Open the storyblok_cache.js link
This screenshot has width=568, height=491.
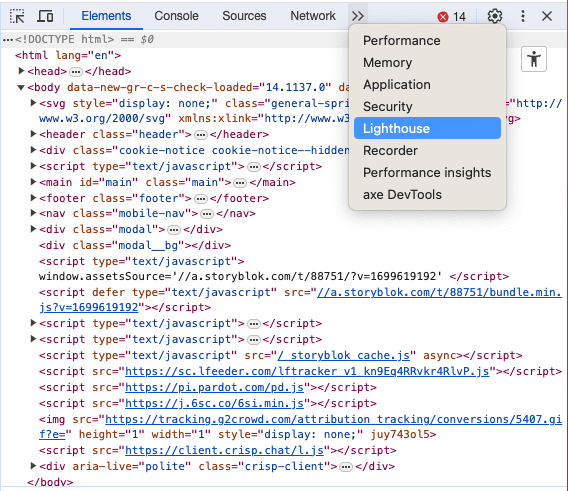pos(343,355)
